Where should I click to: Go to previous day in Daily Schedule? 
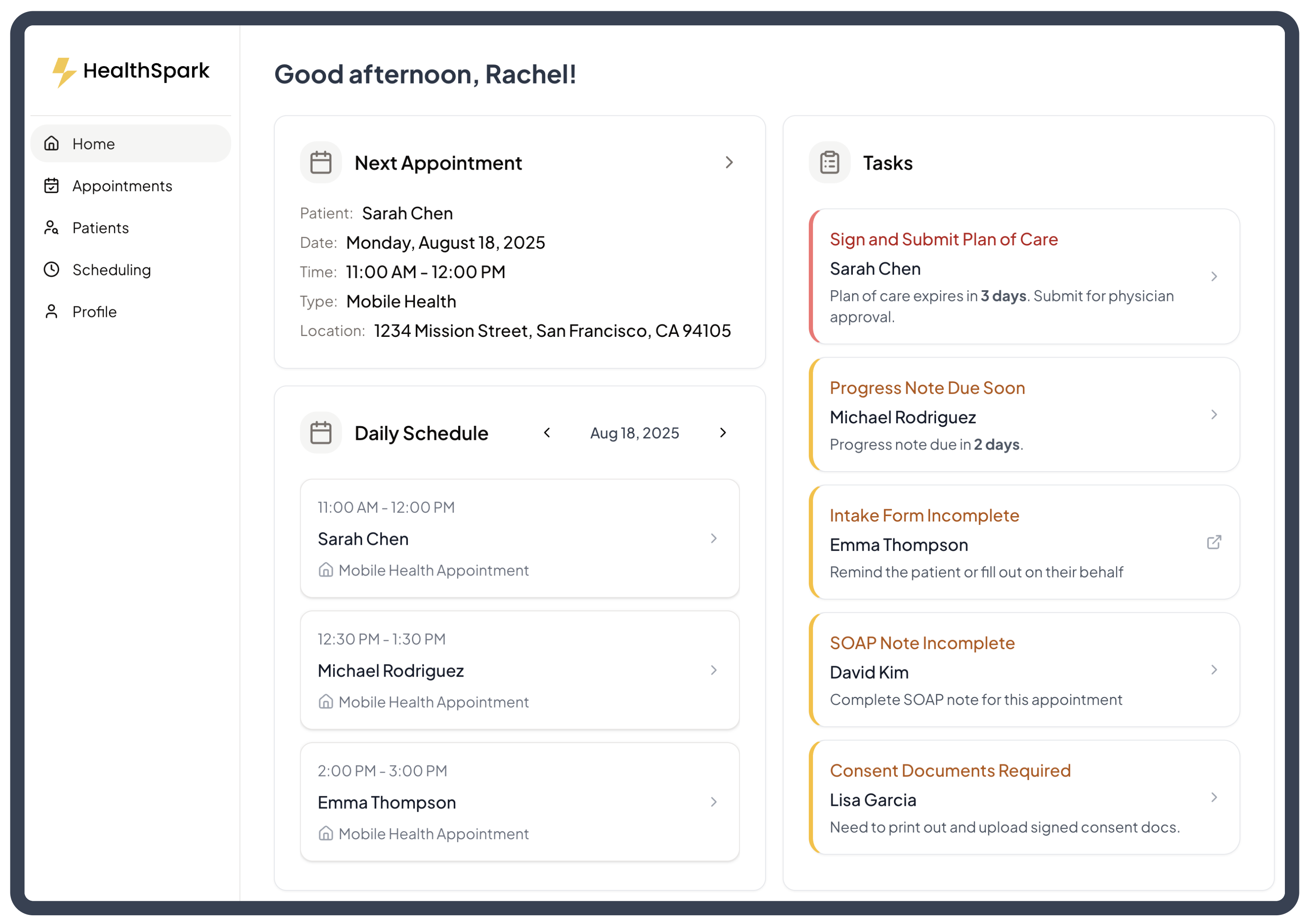tap(547, 432)
